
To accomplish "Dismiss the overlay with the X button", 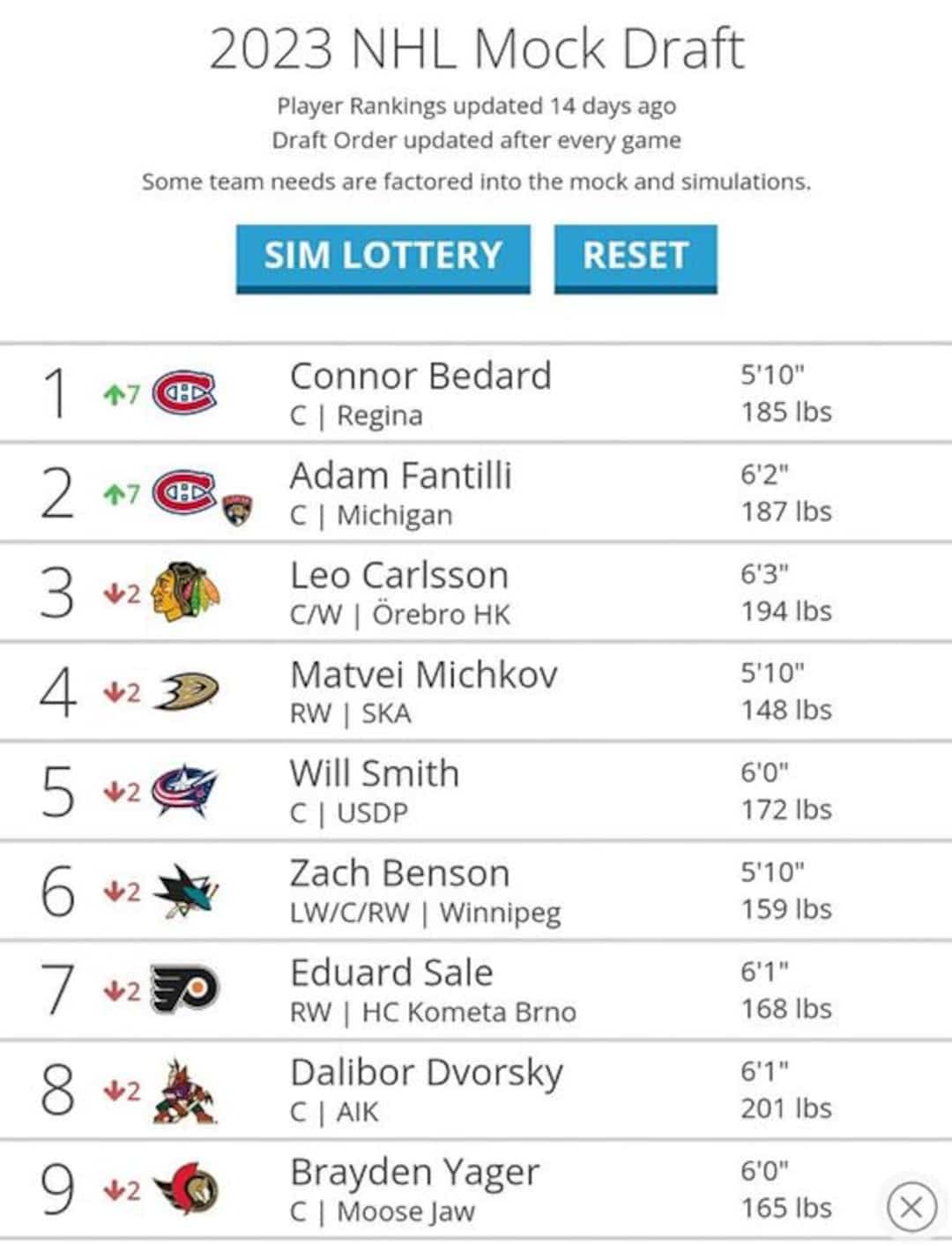I will (x=911, y=1206).
